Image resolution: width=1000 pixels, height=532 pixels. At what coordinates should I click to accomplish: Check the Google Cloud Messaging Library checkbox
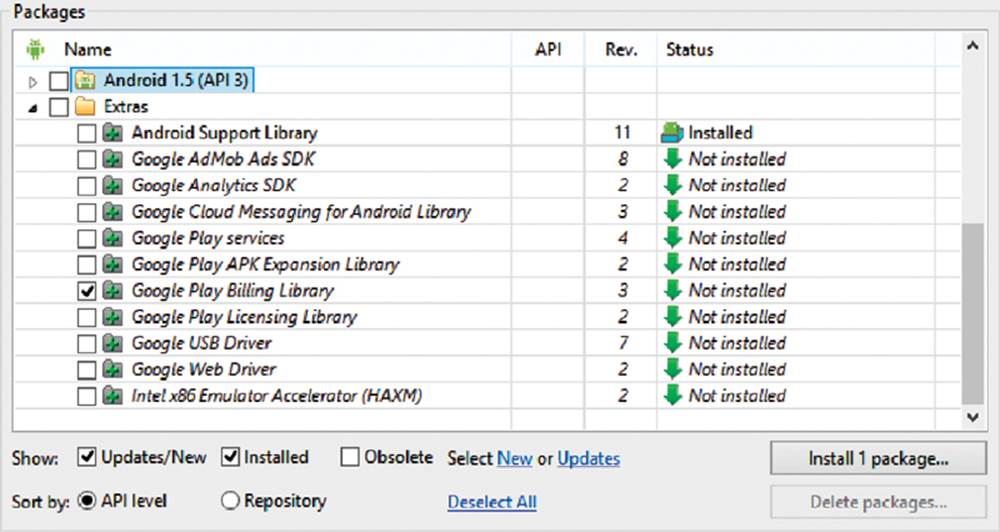(x=86, y=212)
